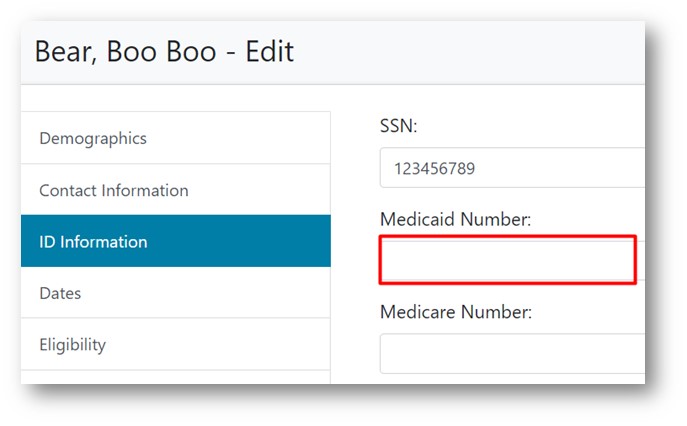Open the Demographics section

[93, 138]
